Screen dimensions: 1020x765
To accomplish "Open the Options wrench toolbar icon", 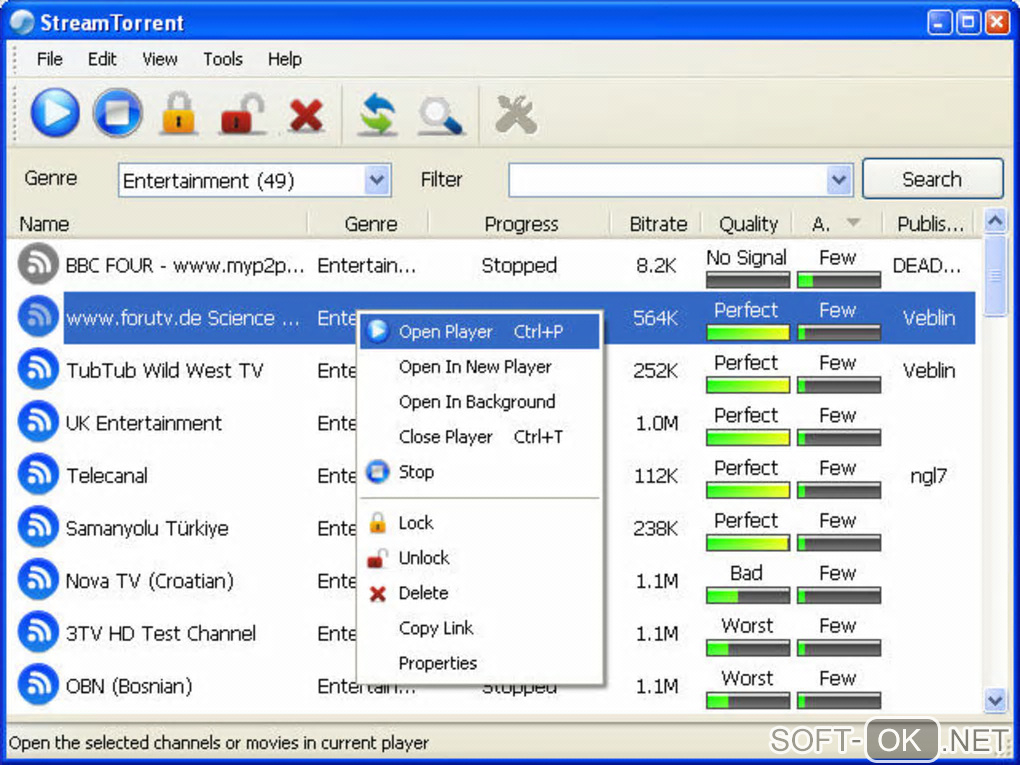I will click(x=516, y=114).
